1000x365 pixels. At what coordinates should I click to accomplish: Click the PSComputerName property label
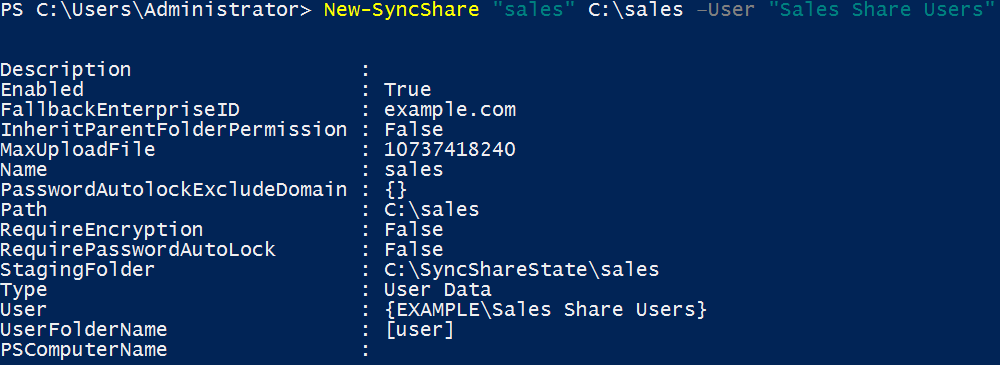(84, 350)
